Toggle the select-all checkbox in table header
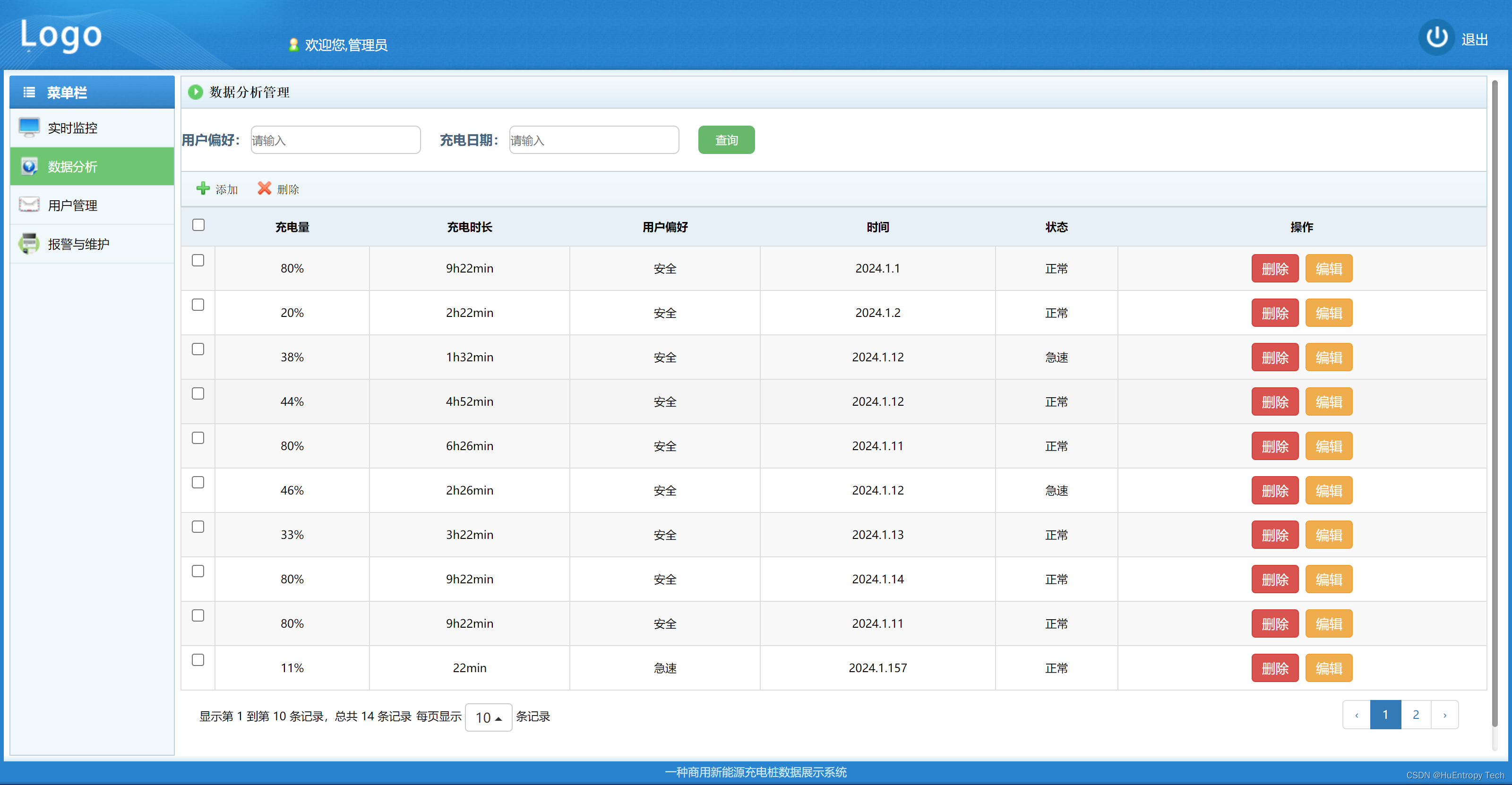The width and height of the screenshot is (1512, 785). (x=198, y=225)
